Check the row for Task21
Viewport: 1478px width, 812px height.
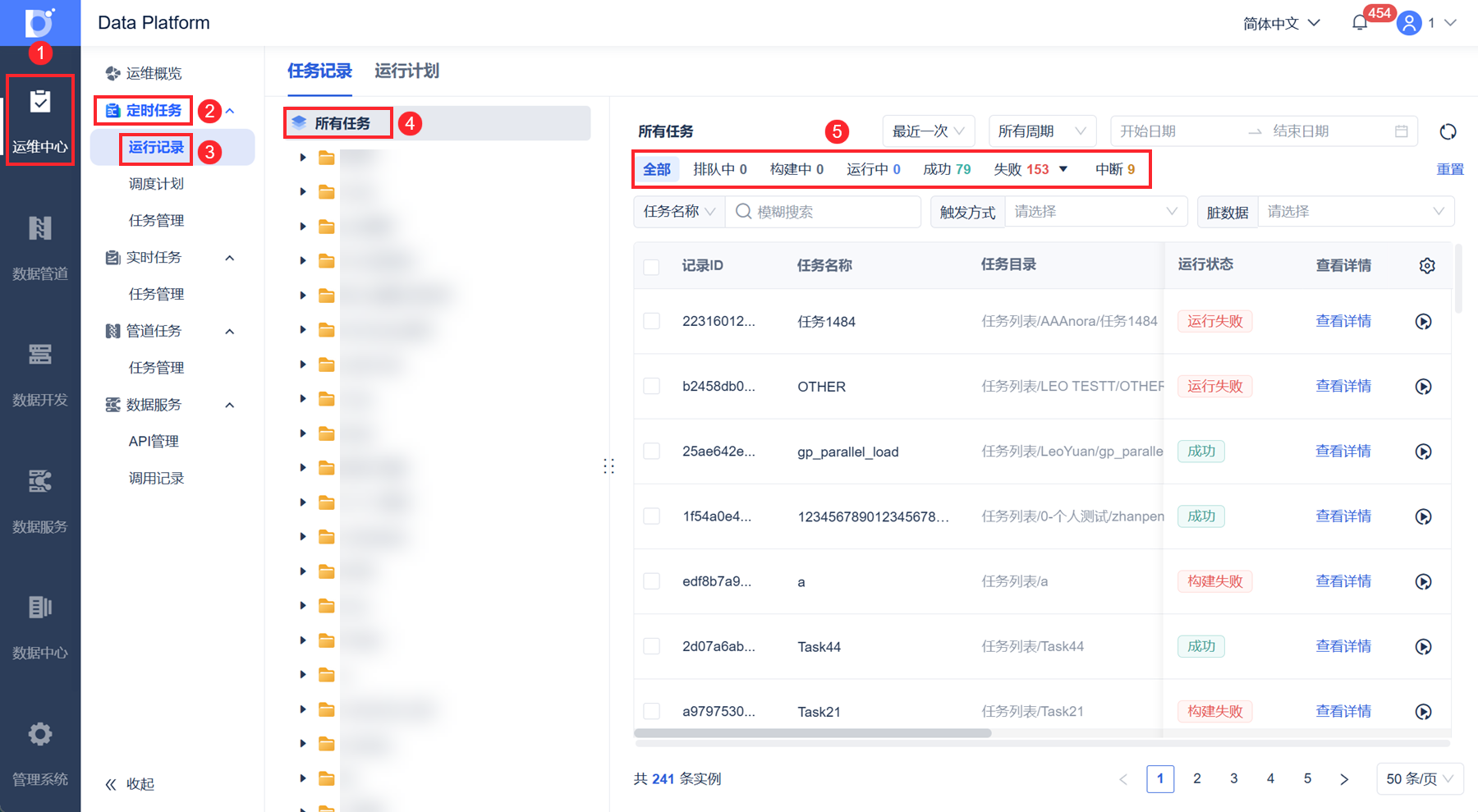pos(651,711)
